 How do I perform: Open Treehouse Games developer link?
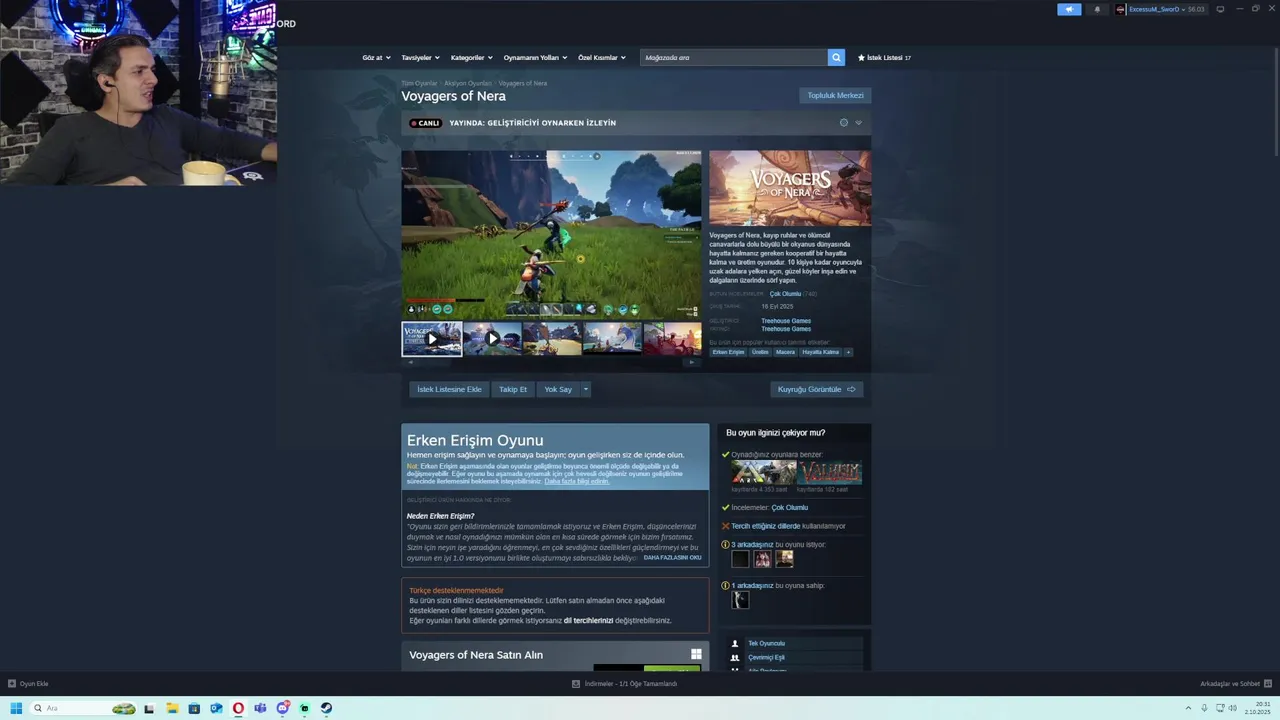click(x=786, y=321)
